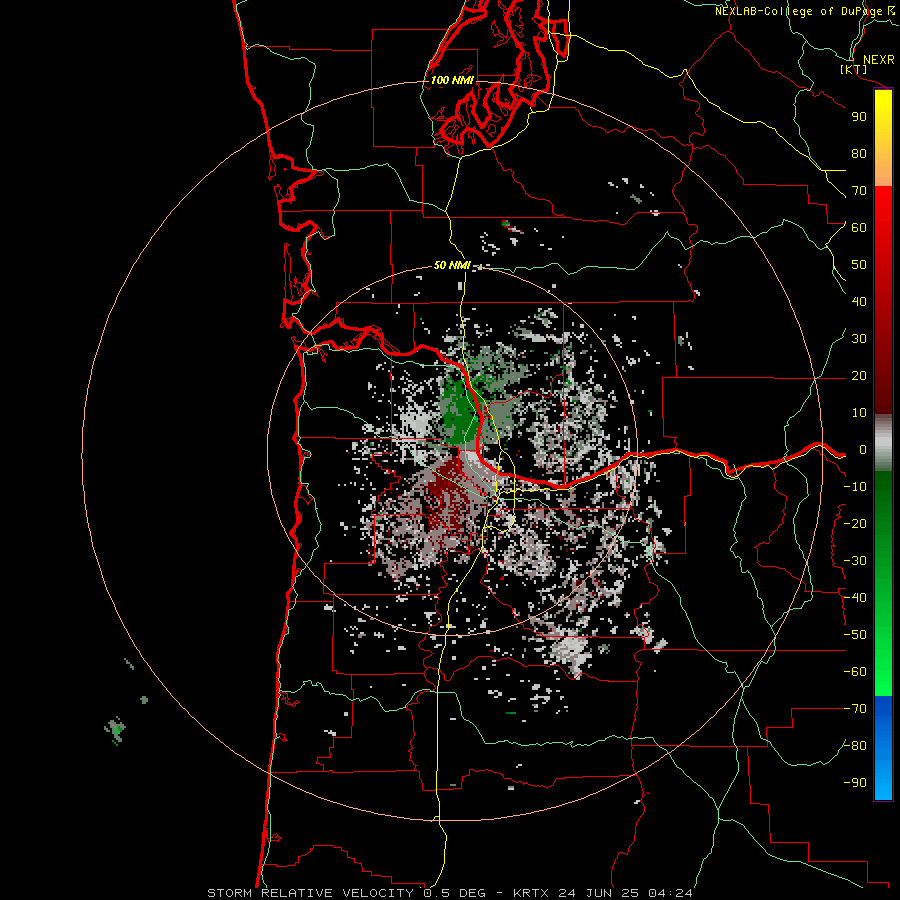Click the -20 value on the velocity scale
This screenshot has height=900, width=900.
pos(855,523)
